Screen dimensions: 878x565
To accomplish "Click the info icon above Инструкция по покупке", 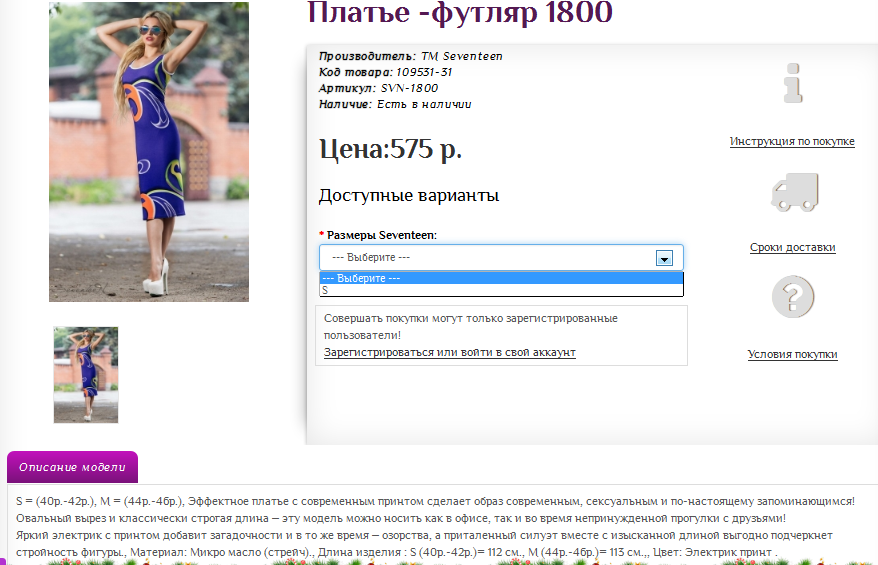I will click(x=793, y=83).
